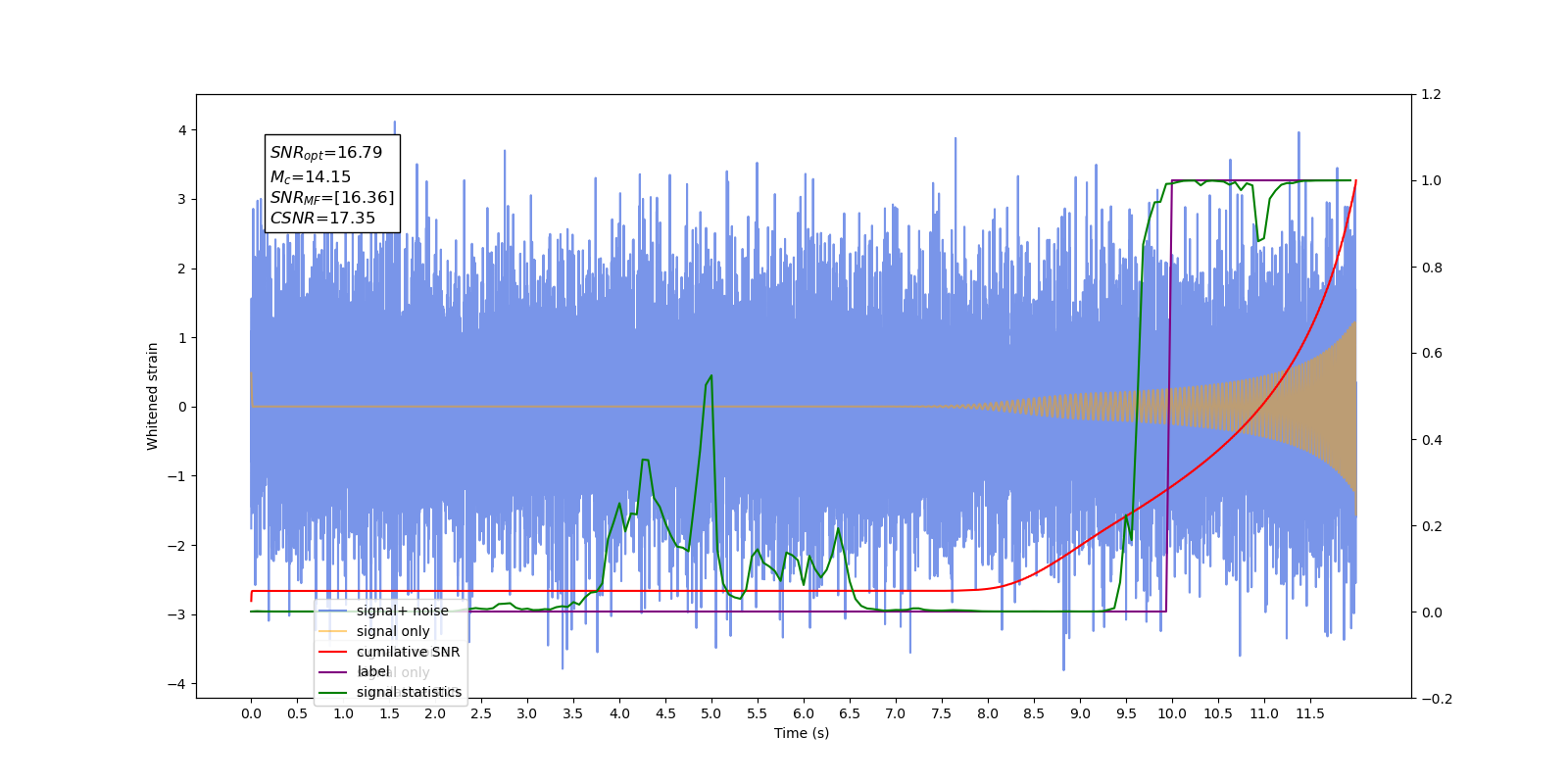Screen dimensions: 1568x784
Task: Click the right y-axis tick label 0.6
Action: [1432, 354]
